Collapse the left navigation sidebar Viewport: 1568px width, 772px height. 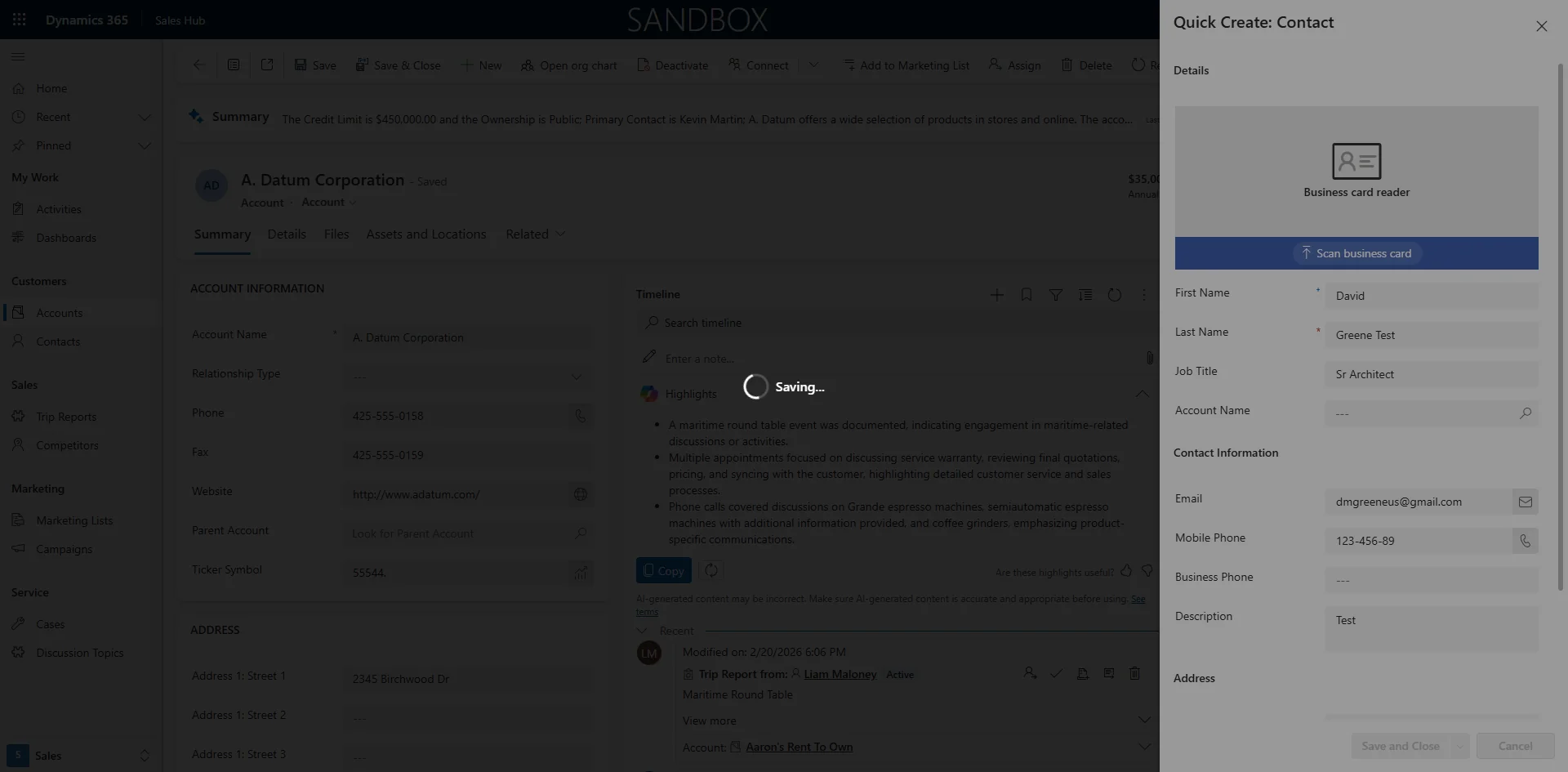pos(17,56)
